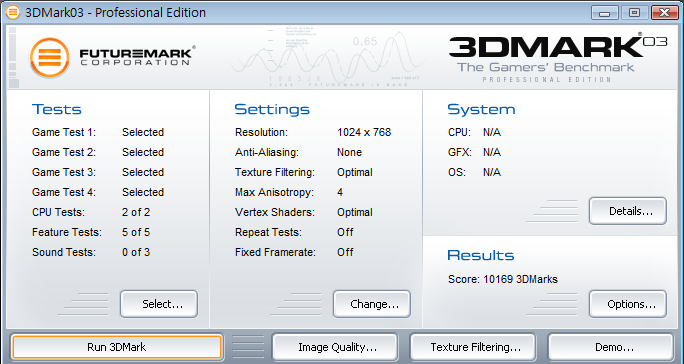The height and width of the screenshot is (364, 684).
Task: Click the orange Futuremark logo icon
Action: pos(50,58)
